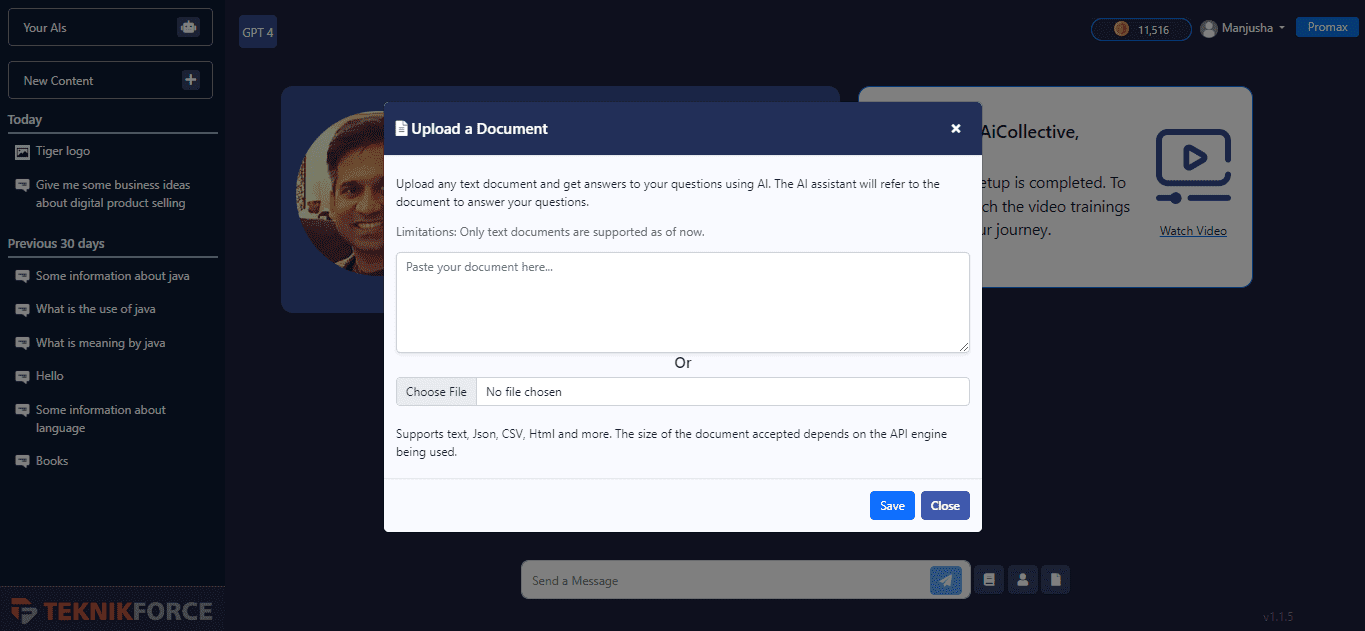The height and width of the screenshot is (631, 1365).
Task: Click the Choose File button
Action: (x=436, y=392)
